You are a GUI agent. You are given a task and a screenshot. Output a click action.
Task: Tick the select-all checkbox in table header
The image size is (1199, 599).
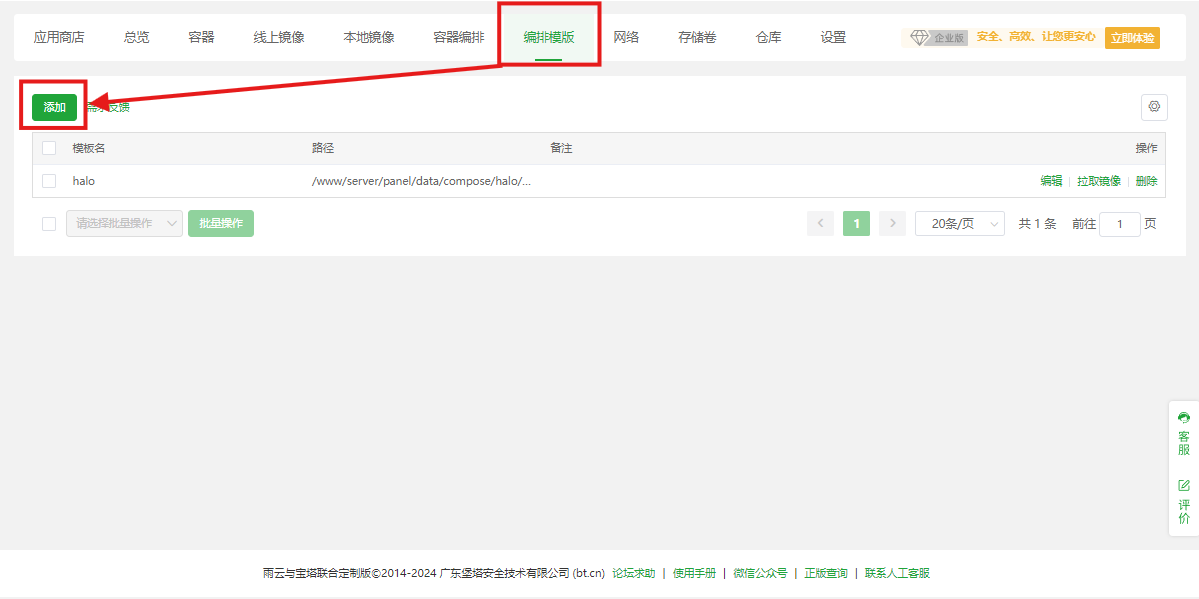49,148
